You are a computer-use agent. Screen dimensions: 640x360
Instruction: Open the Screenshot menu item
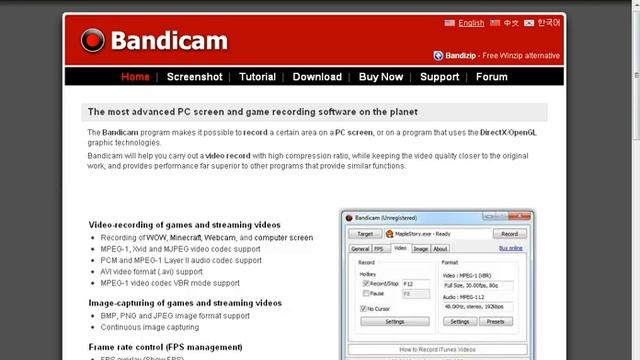(x=195, y=77)
